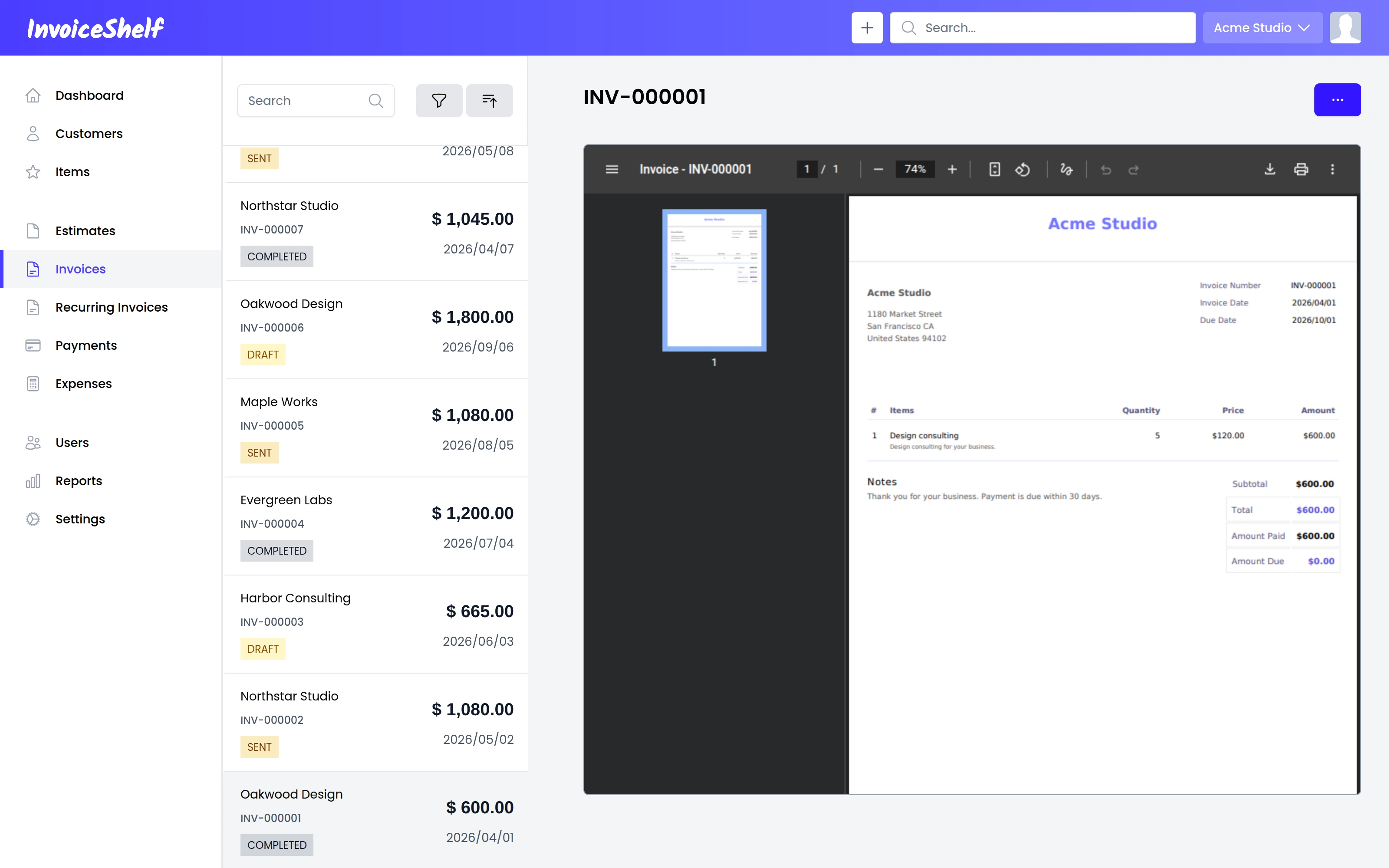Click the PDF zoom percentage 74% field

915,169
